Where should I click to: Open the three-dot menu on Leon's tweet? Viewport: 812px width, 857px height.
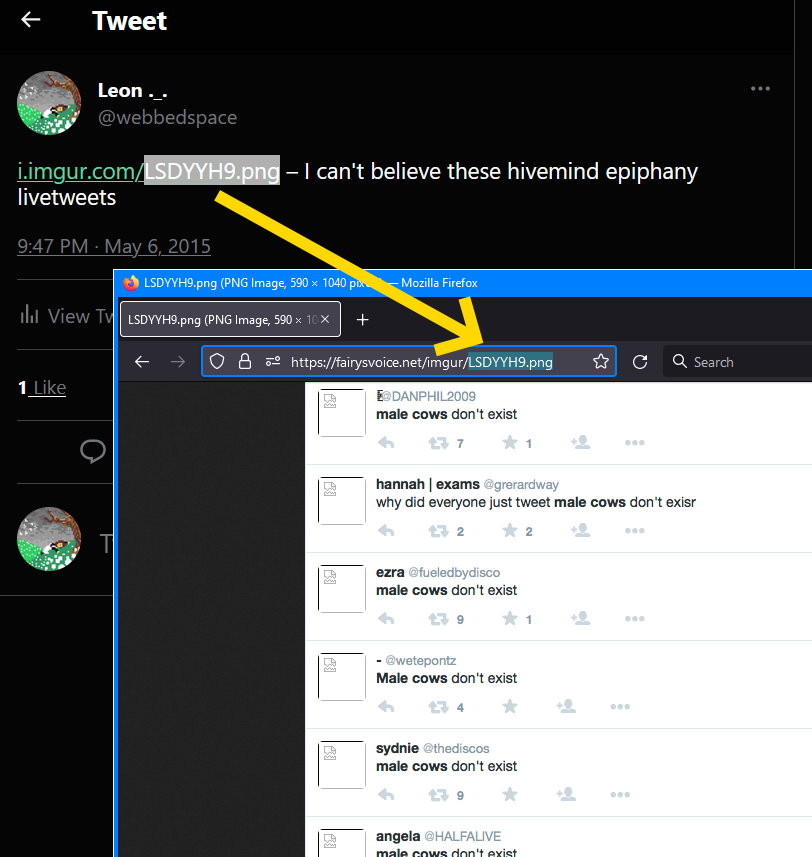point(760,89)
